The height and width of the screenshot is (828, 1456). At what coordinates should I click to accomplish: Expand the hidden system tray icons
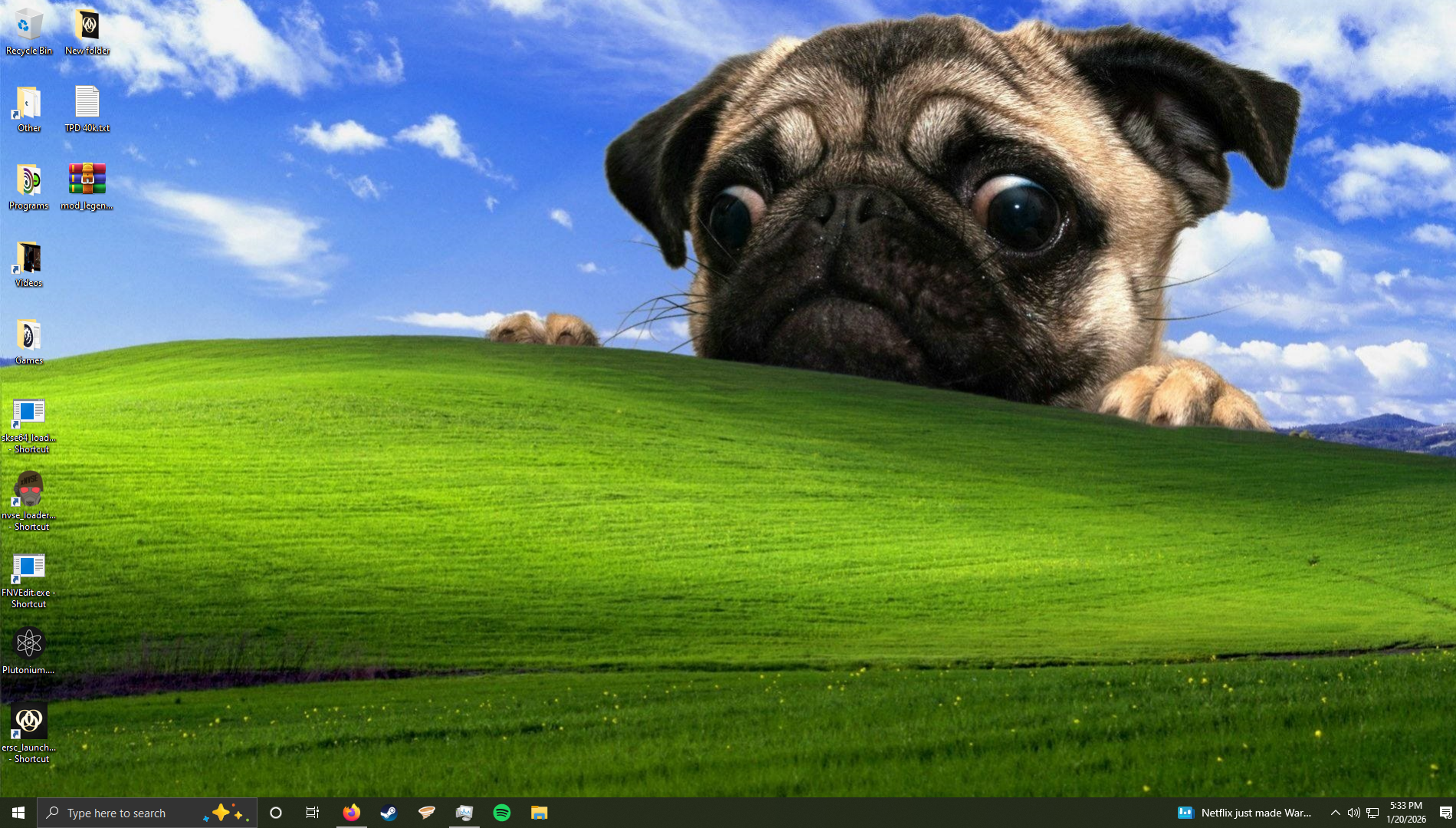1335,813
